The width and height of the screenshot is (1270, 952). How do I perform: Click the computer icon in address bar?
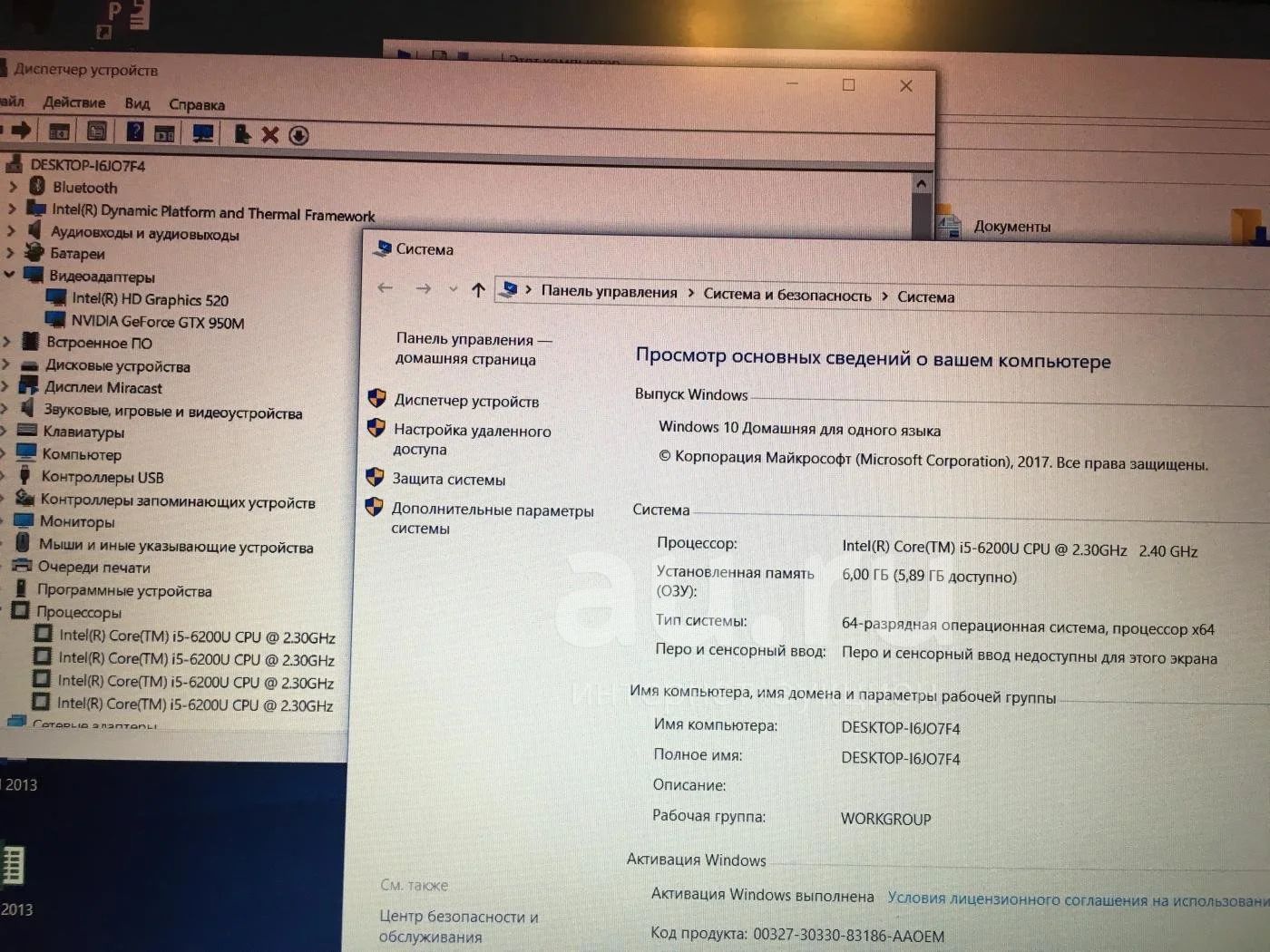pos(509,289)
